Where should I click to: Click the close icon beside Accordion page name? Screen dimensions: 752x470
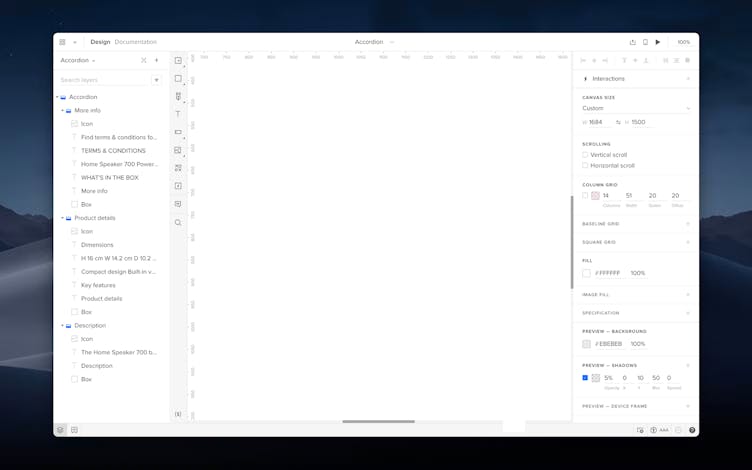pyautogui.click(x=143, y=60)
